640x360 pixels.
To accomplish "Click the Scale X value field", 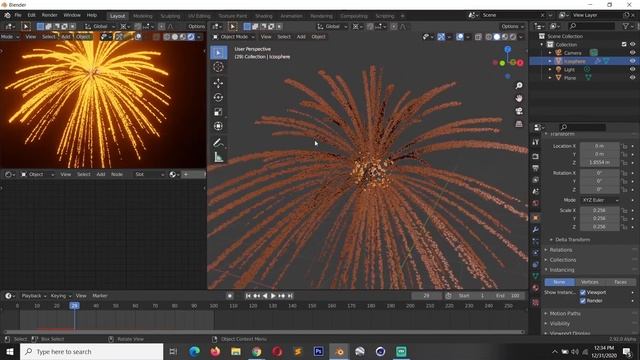I will click(600, 210).
